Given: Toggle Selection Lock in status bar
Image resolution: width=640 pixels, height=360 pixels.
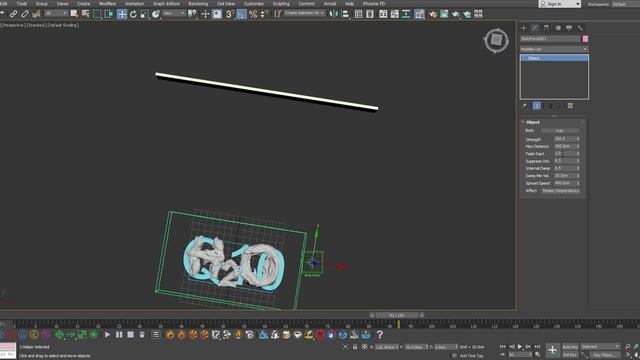Looking at the screenshot, I should 355,347.
